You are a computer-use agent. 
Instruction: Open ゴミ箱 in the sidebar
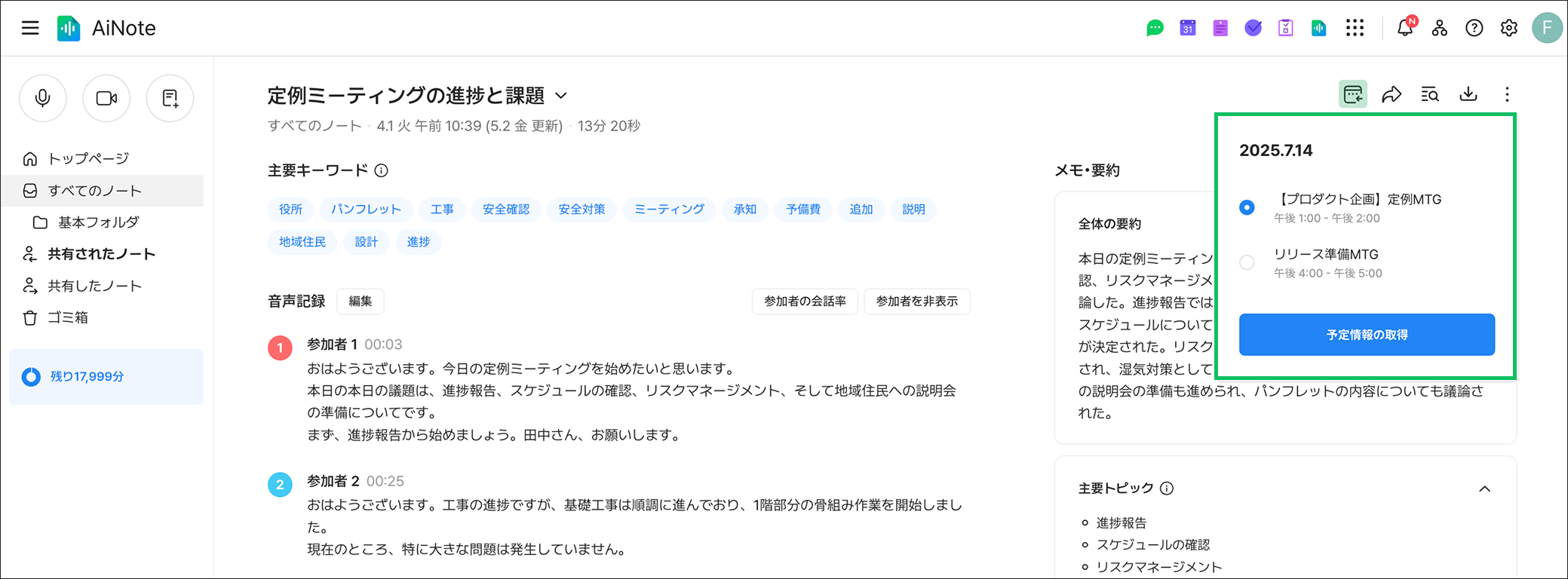(x=68, y=317)
